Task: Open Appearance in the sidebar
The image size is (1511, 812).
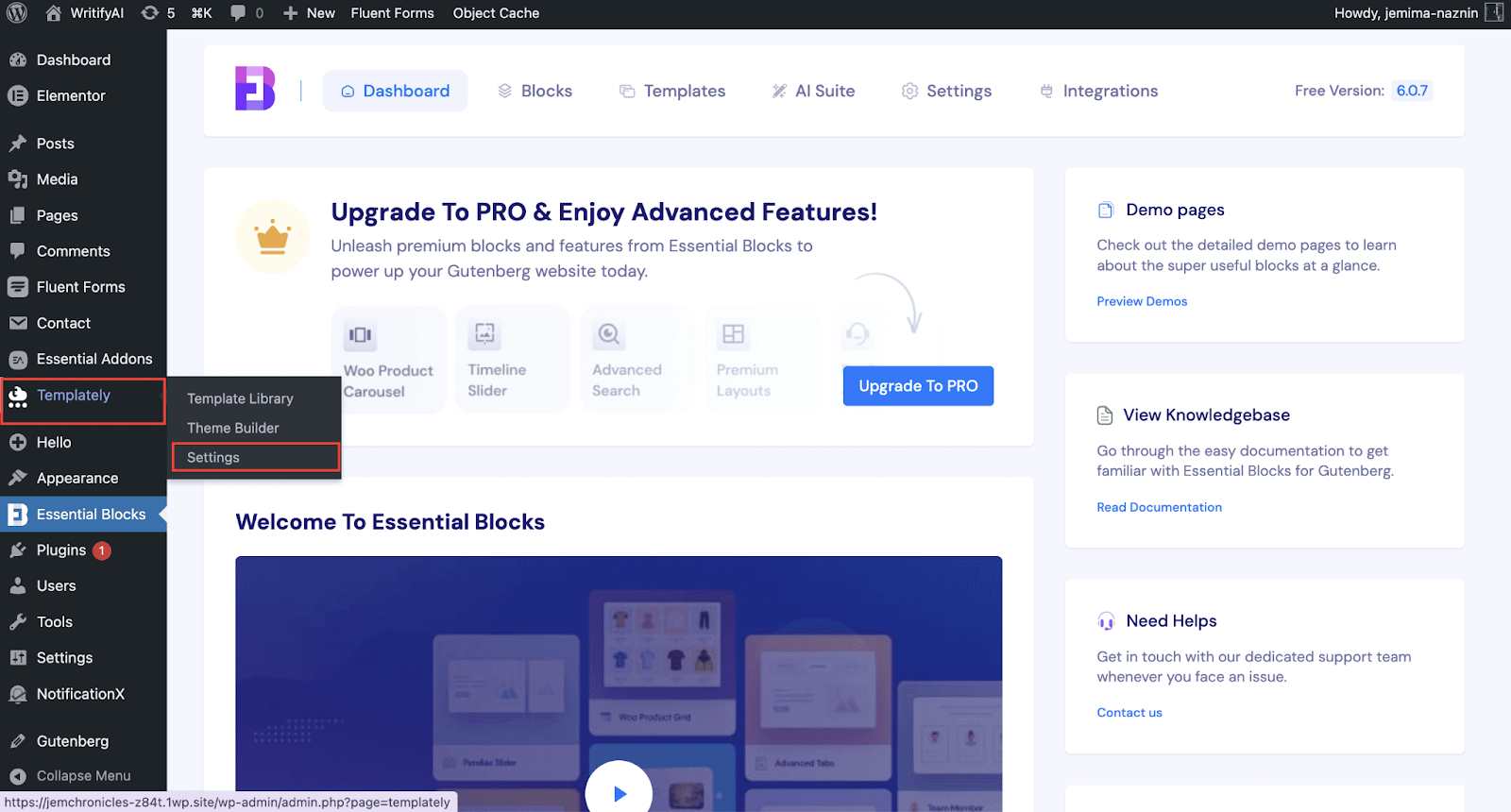Action: click(x=83, y=478)
